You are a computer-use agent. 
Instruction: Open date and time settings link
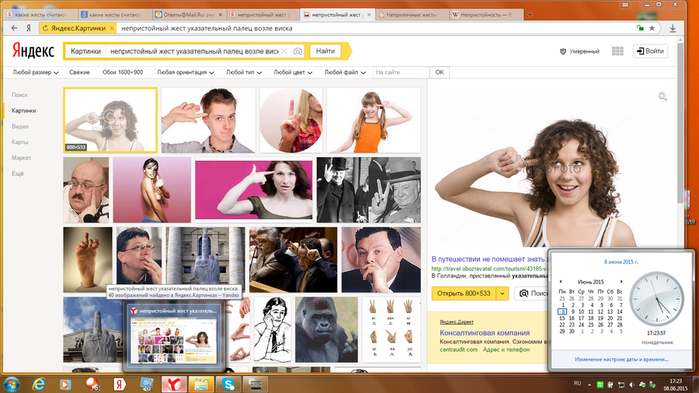(621, 359)
